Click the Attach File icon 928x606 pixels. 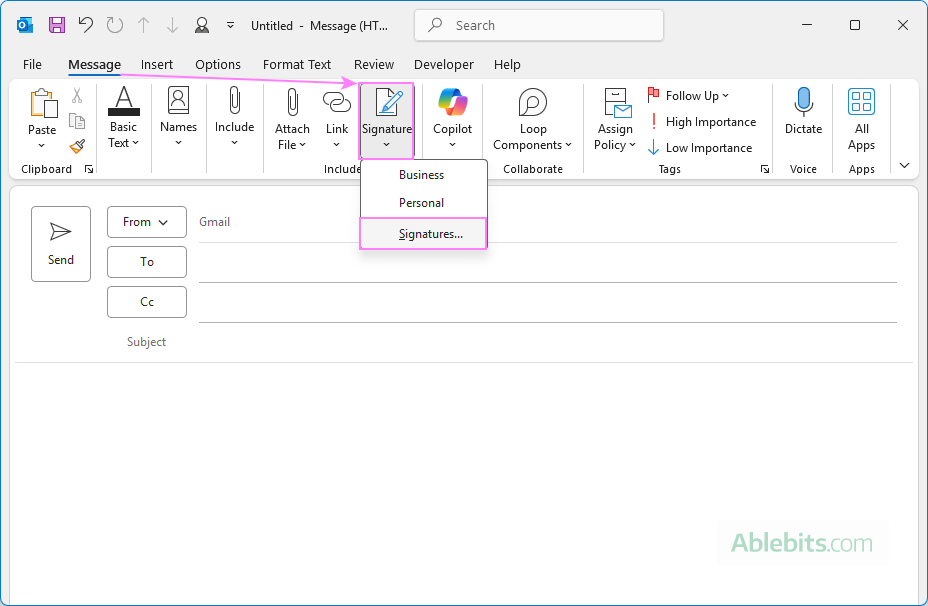tap(291, 103)
